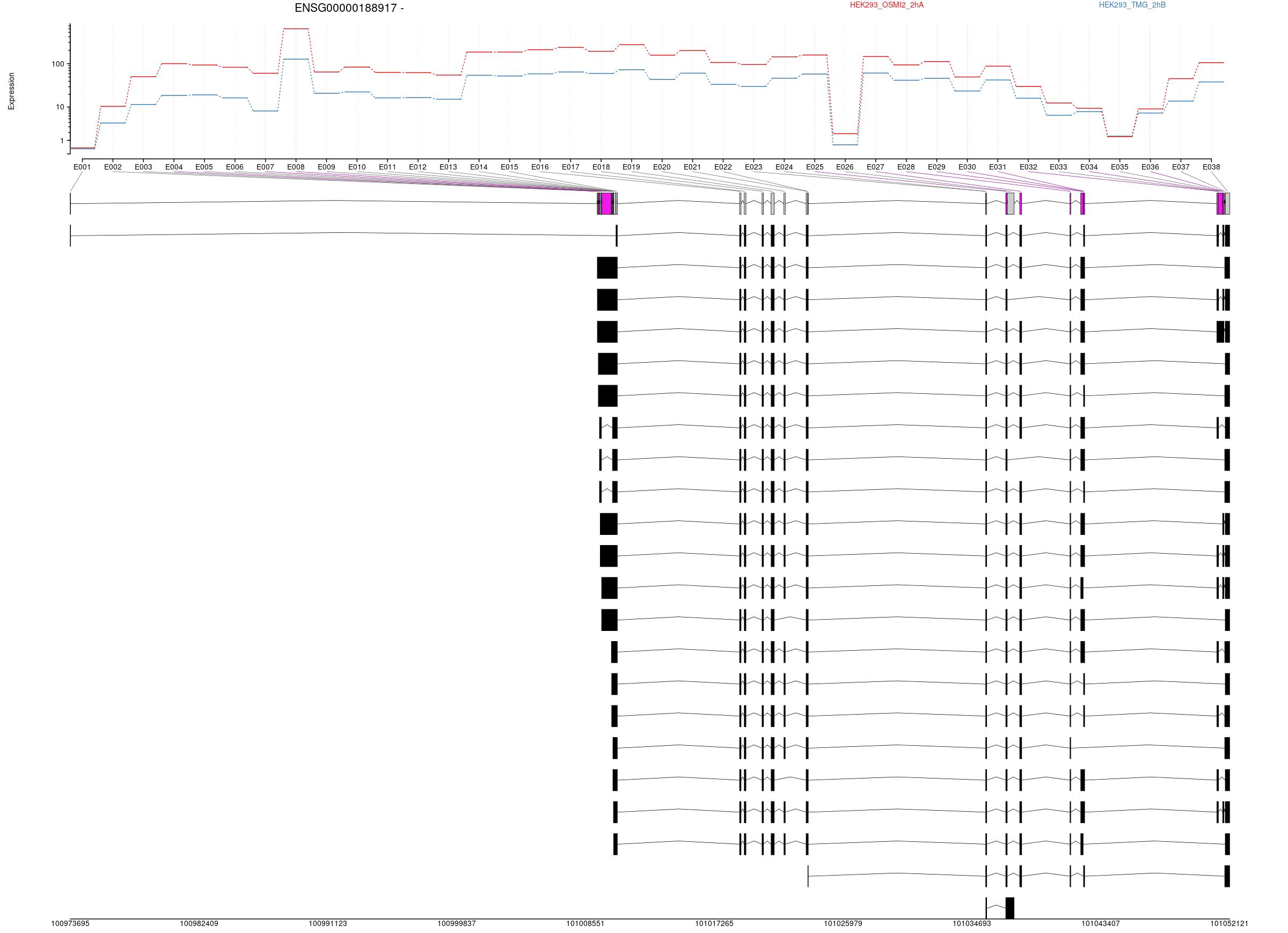The width and height of the screenshot is (1288, 933).
Task: Click genomic coordinate 101017265
Action: (714, 923)
